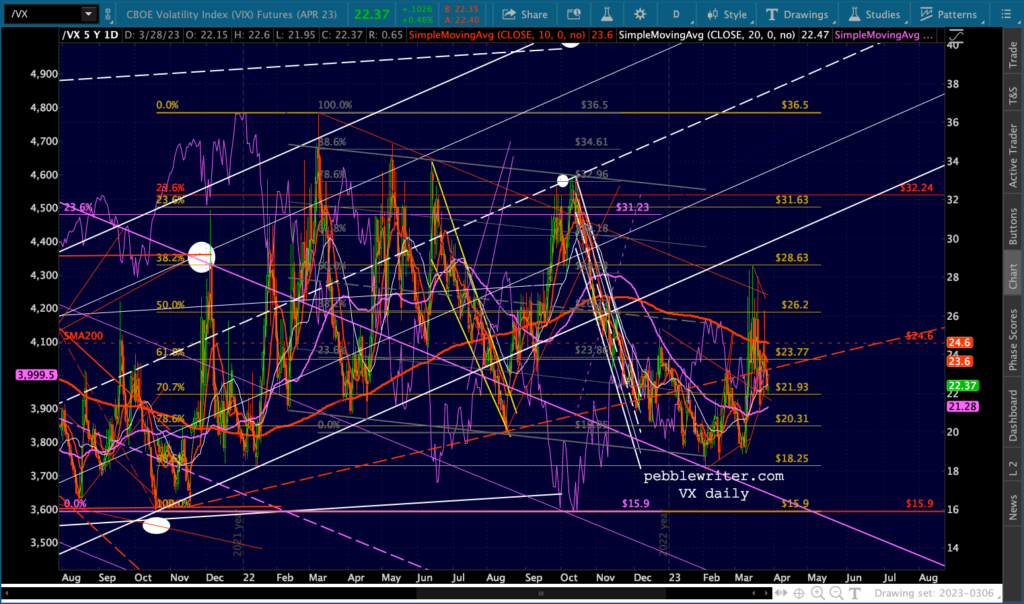1024x604 pixels.
Task: Click the magenta 21.28 price axis bubble
Action: pyautogui.click(x=962, y=406)
